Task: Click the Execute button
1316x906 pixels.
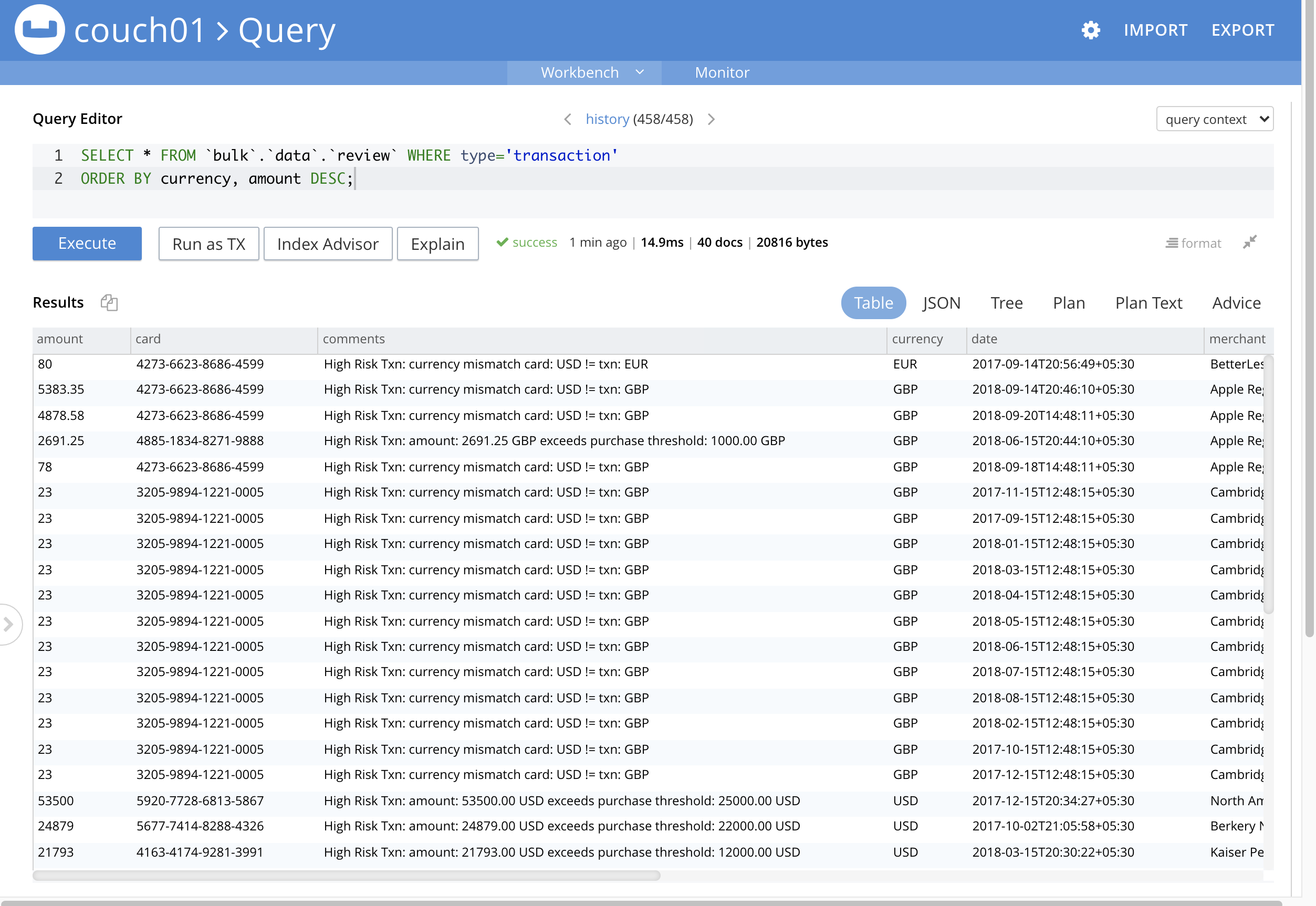Action: click(x=87, y=244)
